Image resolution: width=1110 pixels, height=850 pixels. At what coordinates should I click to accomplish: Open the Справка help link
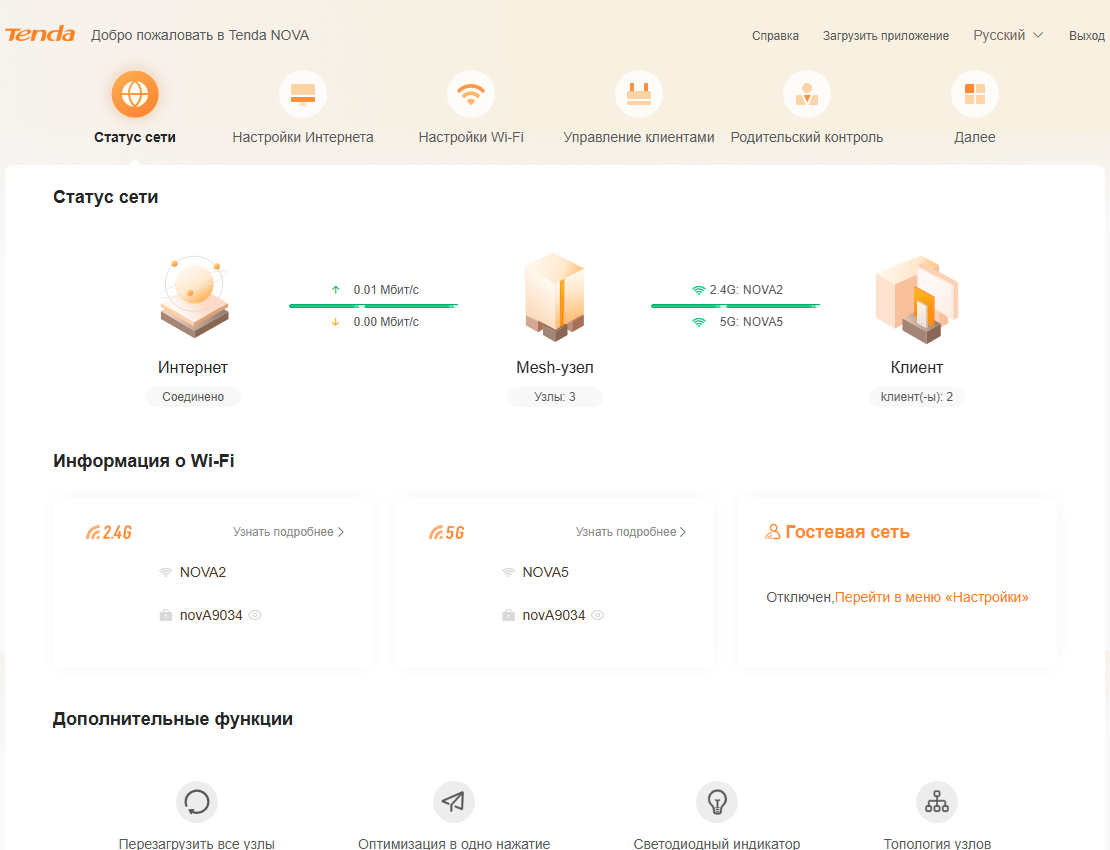[x=775, y=35]
